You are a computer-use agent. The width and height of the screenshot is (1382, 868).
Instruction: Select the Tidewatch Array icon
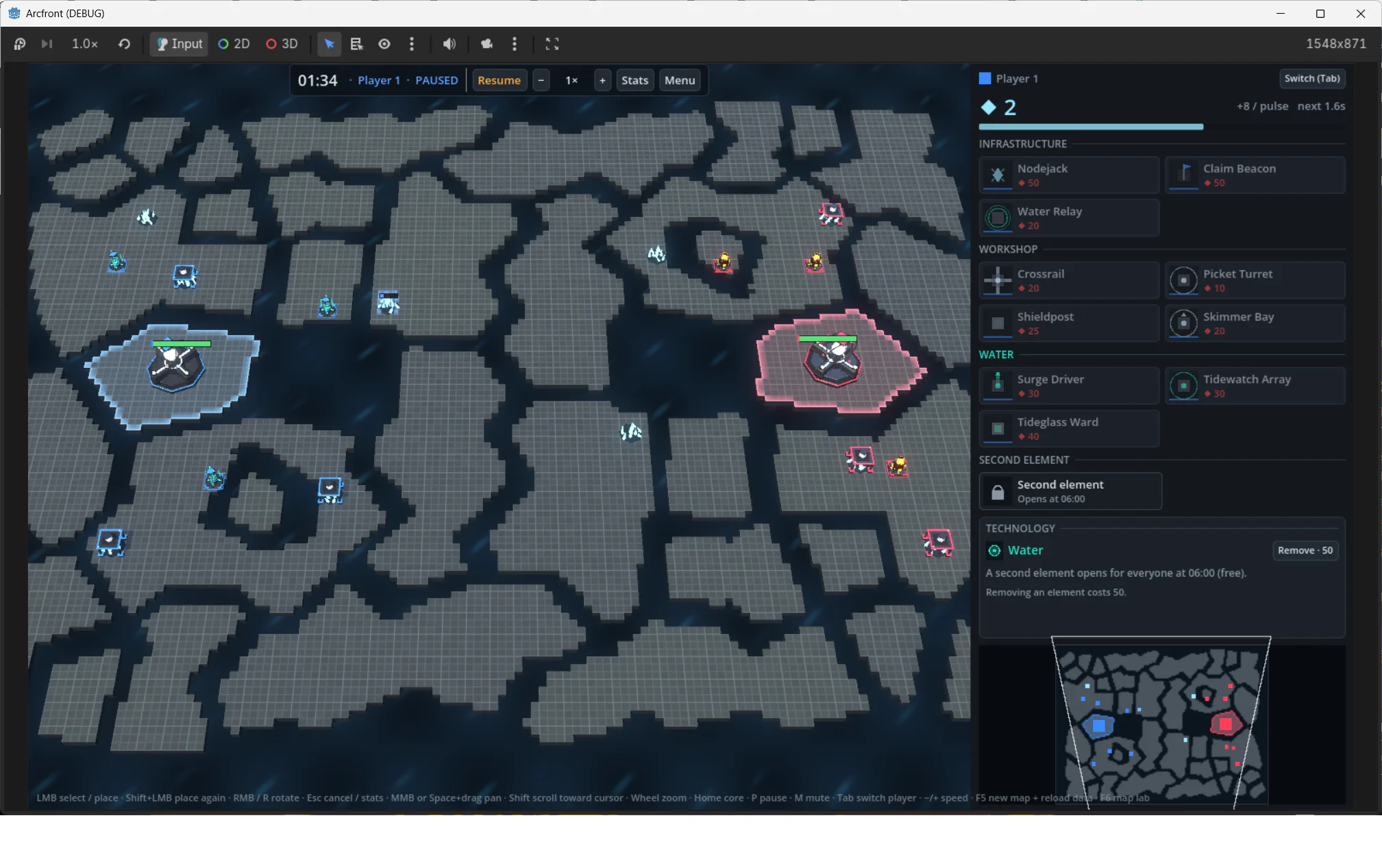1183,386
